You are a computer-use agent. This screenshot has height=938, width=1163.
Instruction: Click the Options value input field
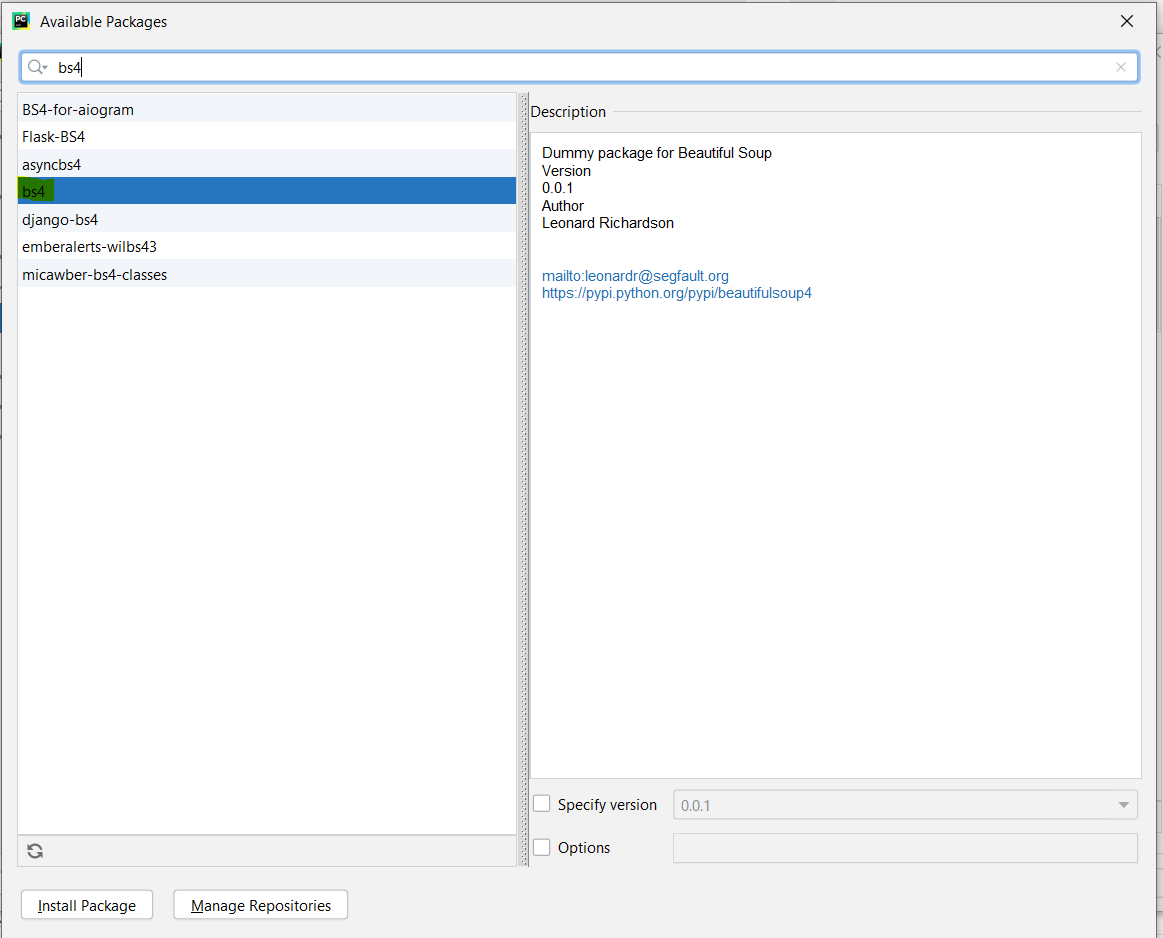(x=905, y=847)
